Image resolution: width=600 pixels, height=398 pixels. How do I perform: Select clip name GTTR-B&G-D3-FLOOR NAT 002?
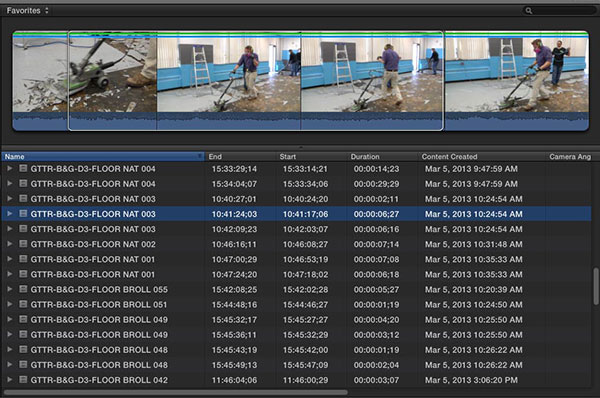(x=93, y=244)
